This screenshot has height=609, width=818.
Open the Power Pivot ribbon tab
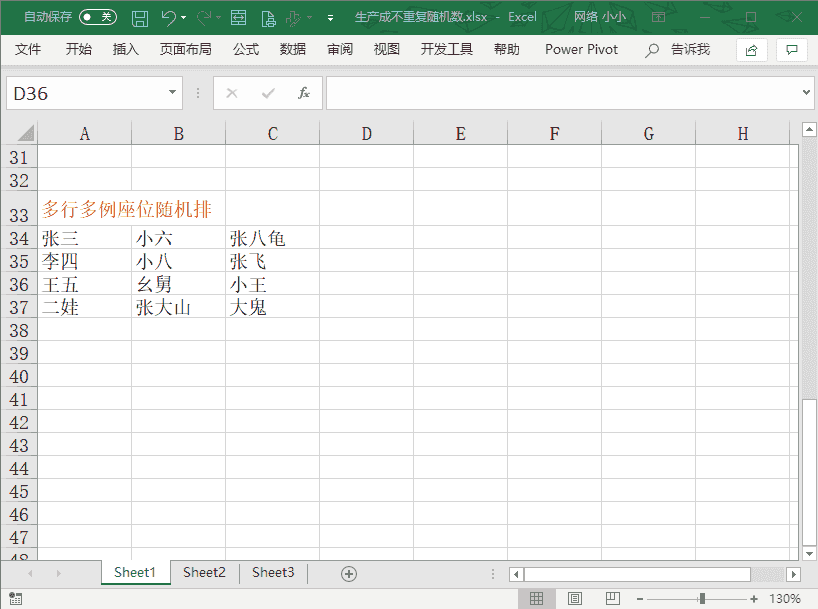point(581,48)
